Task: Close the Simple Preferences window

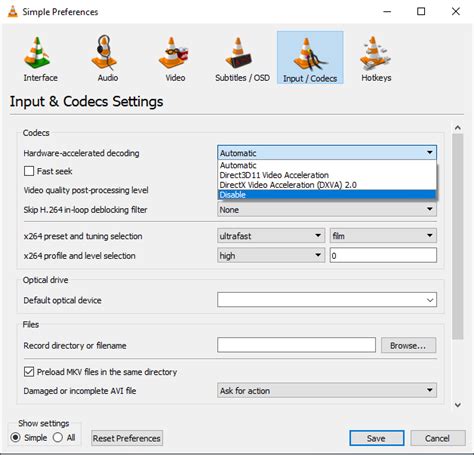Action: coord(456,12)
